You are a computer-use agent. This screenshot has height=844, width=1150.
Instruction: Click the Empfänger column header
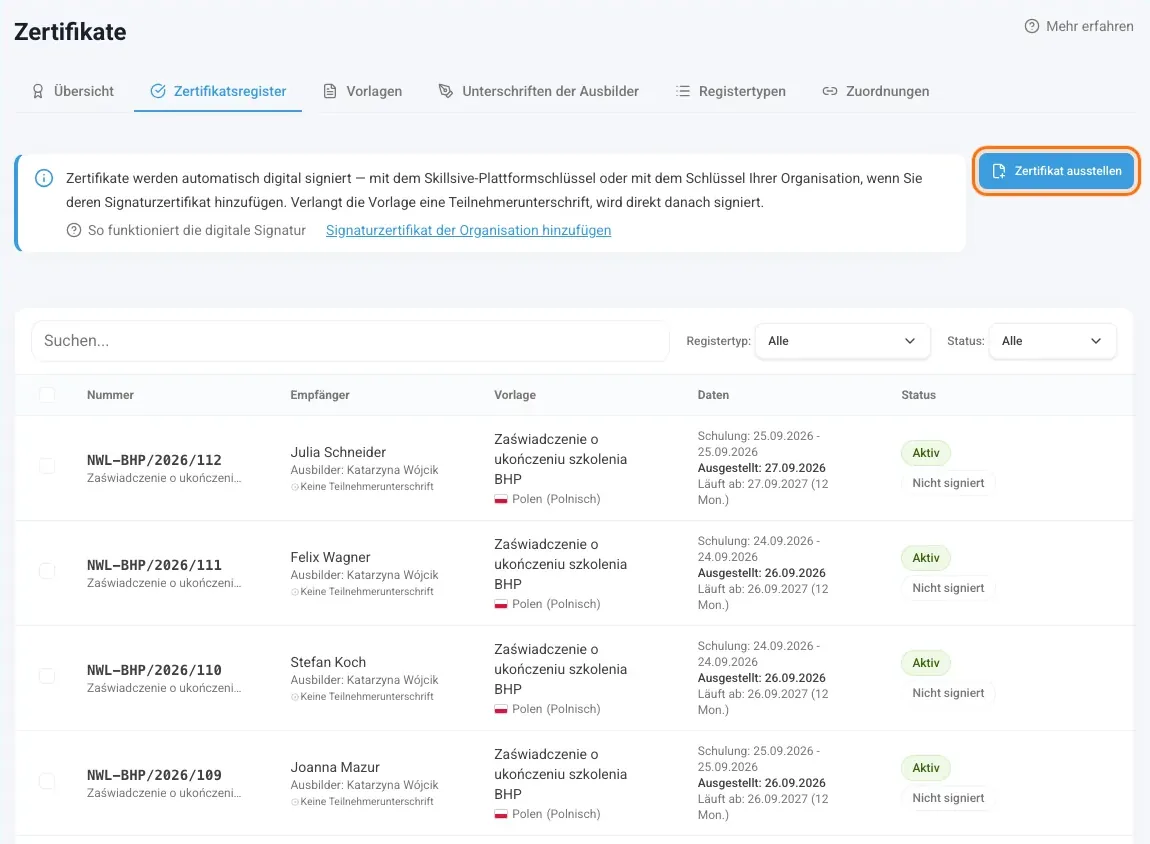click(x=320, y=395)
